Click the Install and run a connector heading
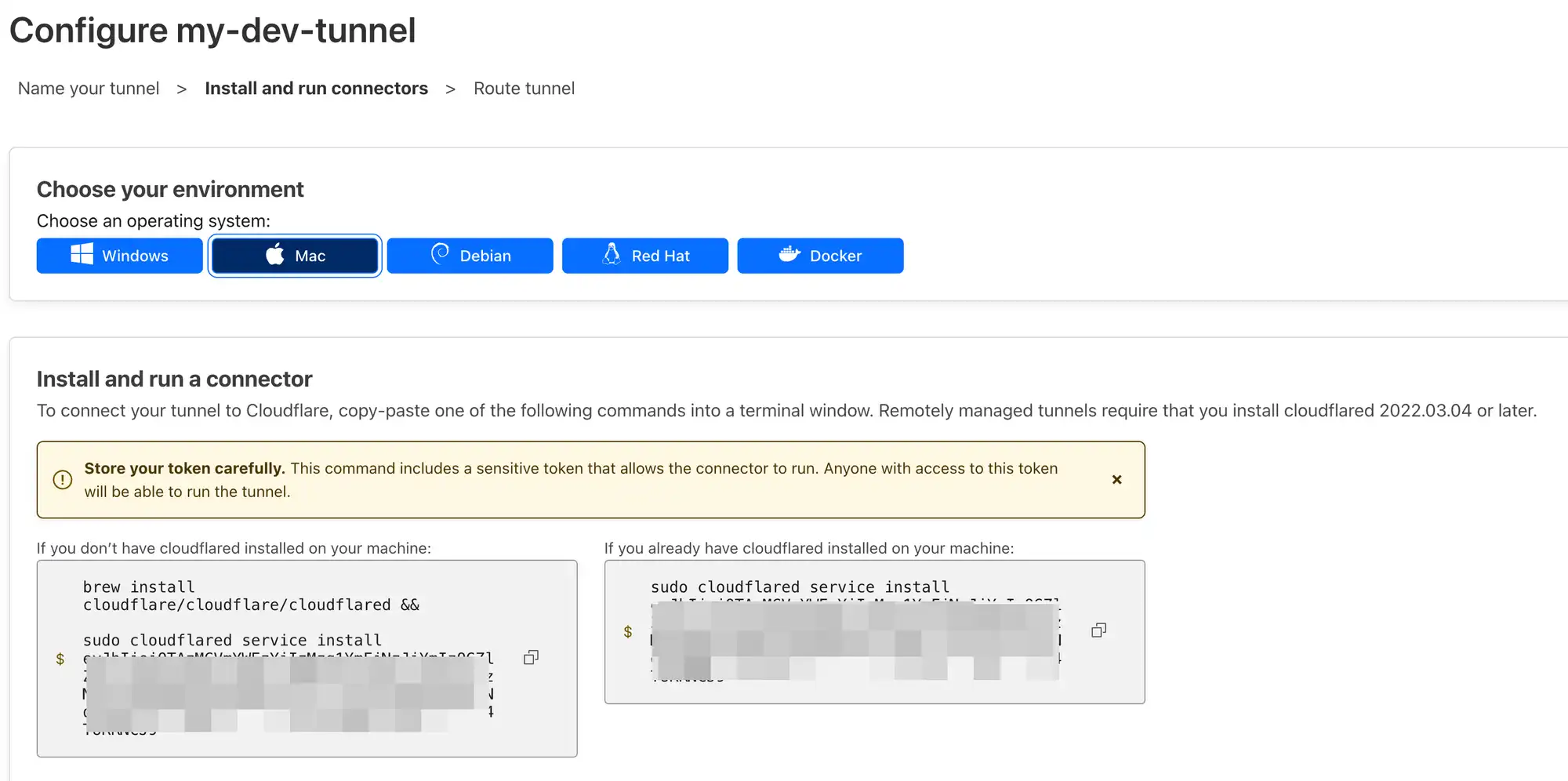This screenshot has width=1568, height=781. 174,379
